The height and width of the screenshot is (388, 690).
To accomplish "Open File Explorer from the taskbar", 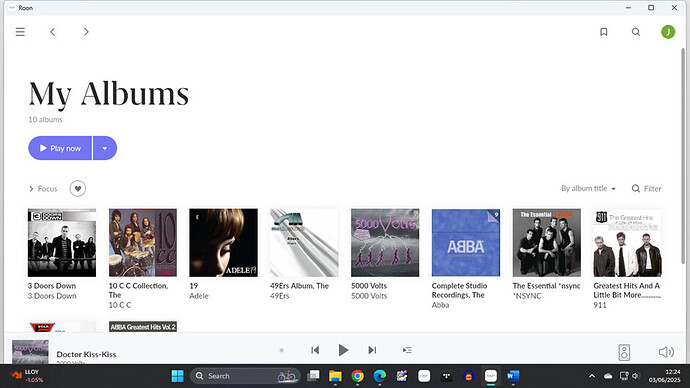I will point(335,376).
